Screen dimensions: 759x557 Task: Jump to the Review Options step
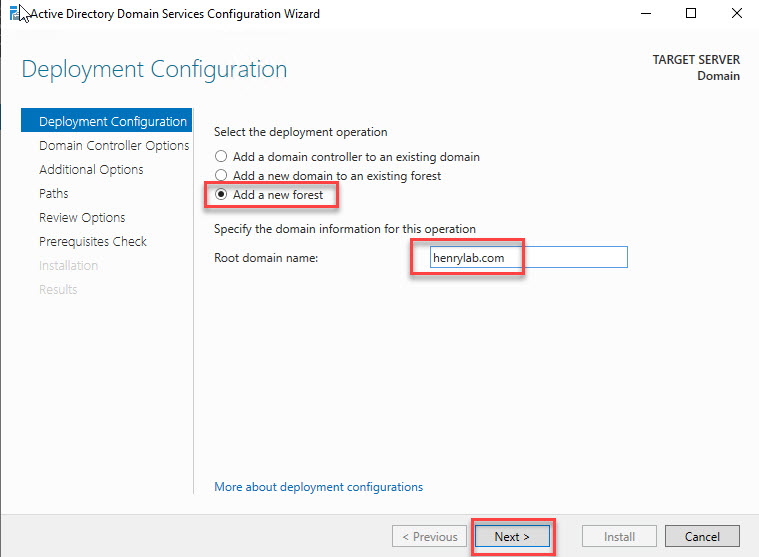click(x=82, y=218)
